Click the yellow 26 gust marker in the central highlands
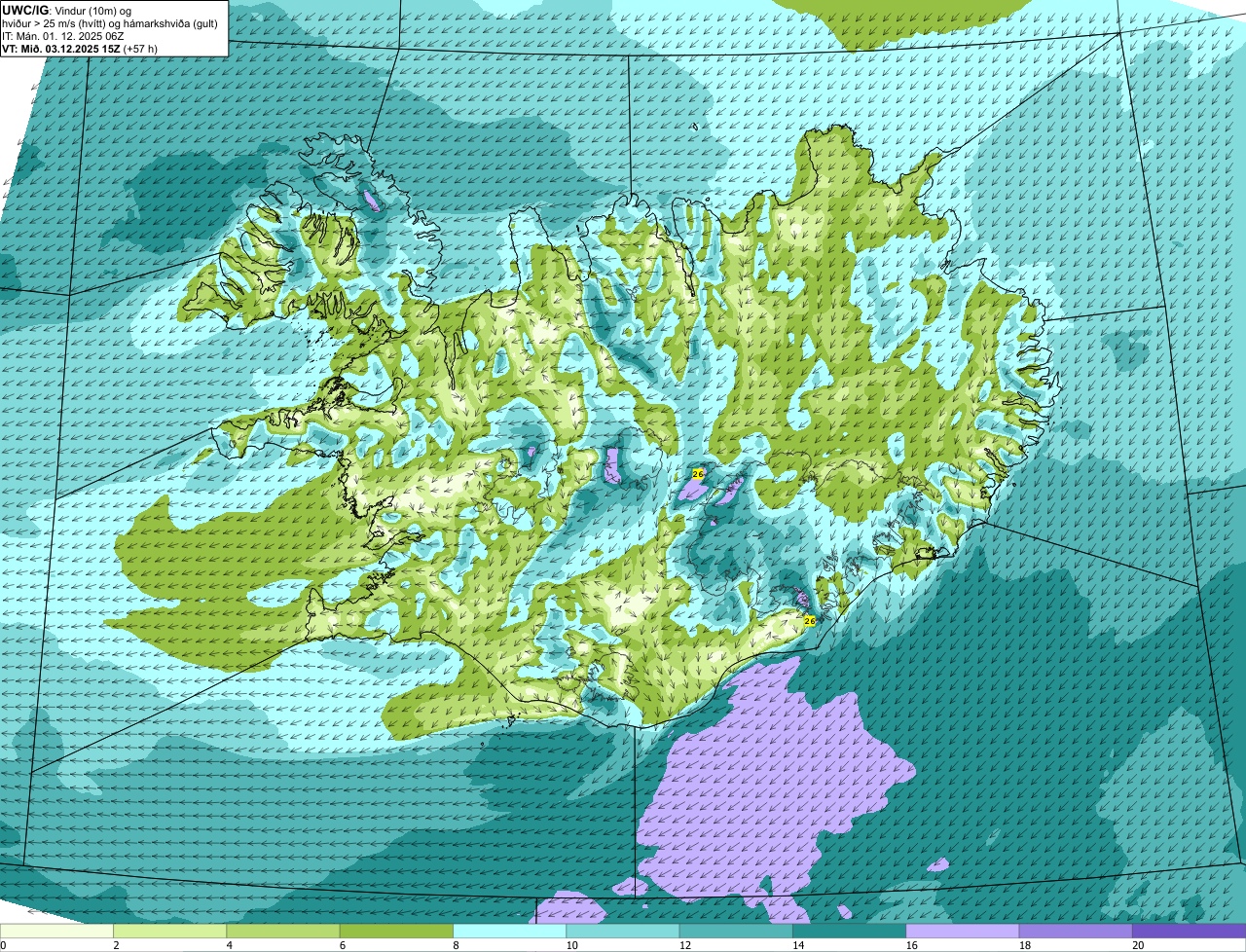This screenshot has height=952, width=1246. (x=697, y=474)
